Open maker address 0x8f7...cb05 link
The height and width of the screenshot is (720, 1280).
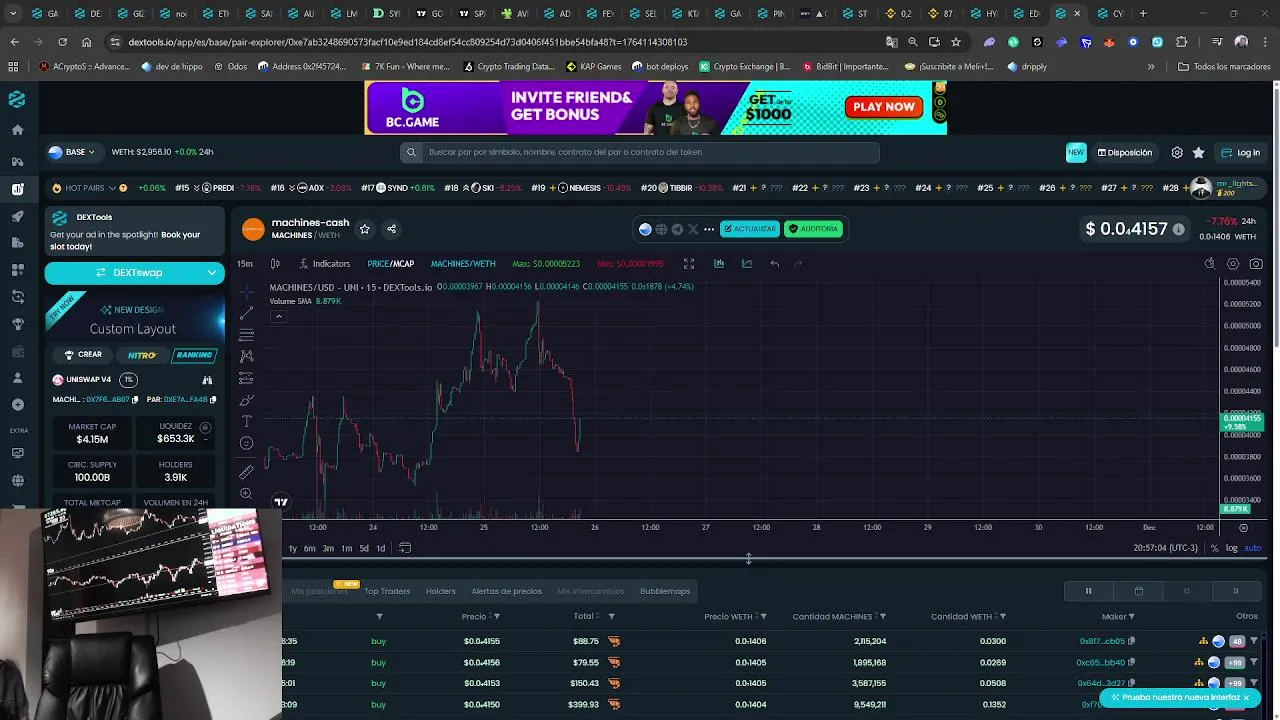pyautogui.click(x=1102, y=641)
